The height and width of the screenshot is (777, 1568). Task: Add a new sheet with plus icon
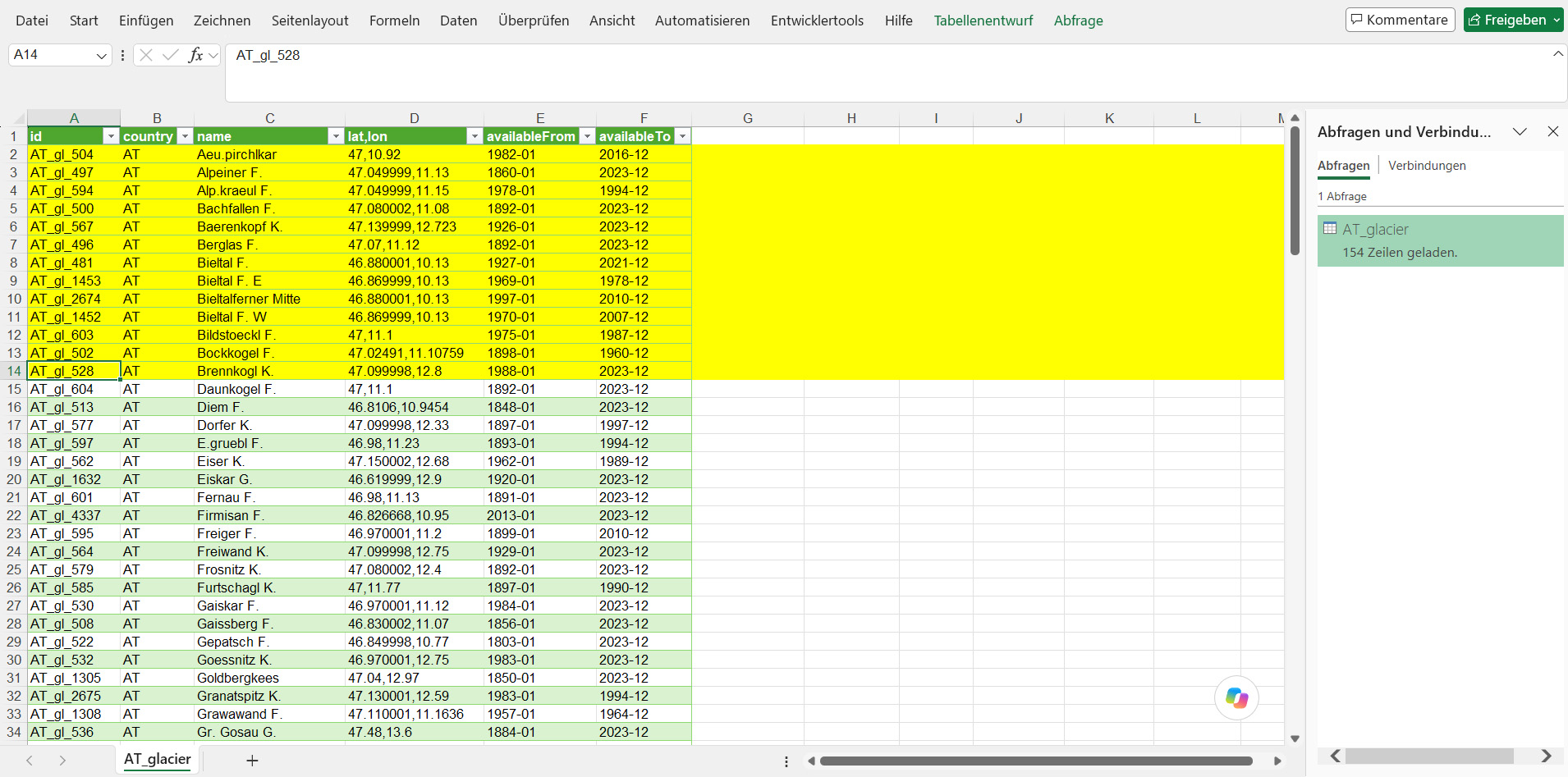click(x=252, y=761)
